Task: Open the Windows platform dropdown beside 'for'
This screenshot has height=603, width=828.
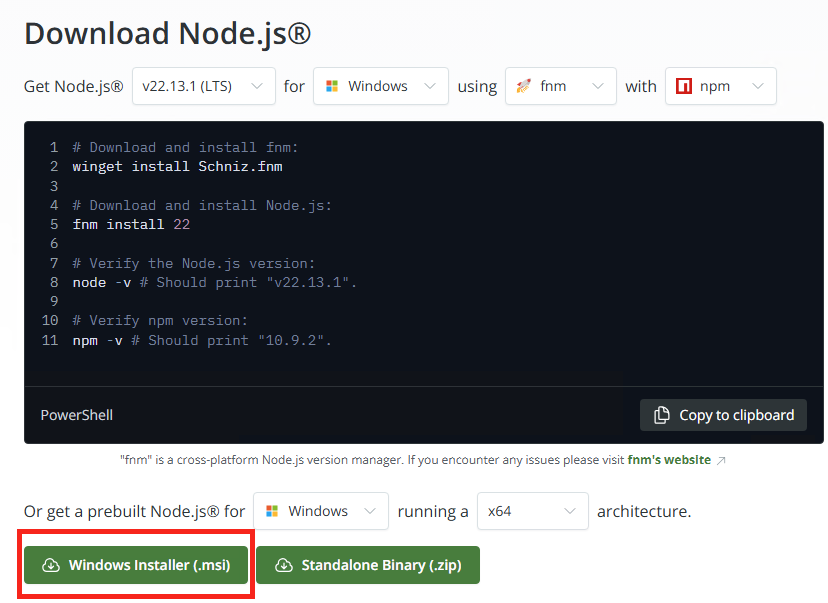Action: (x=381, y=86)
